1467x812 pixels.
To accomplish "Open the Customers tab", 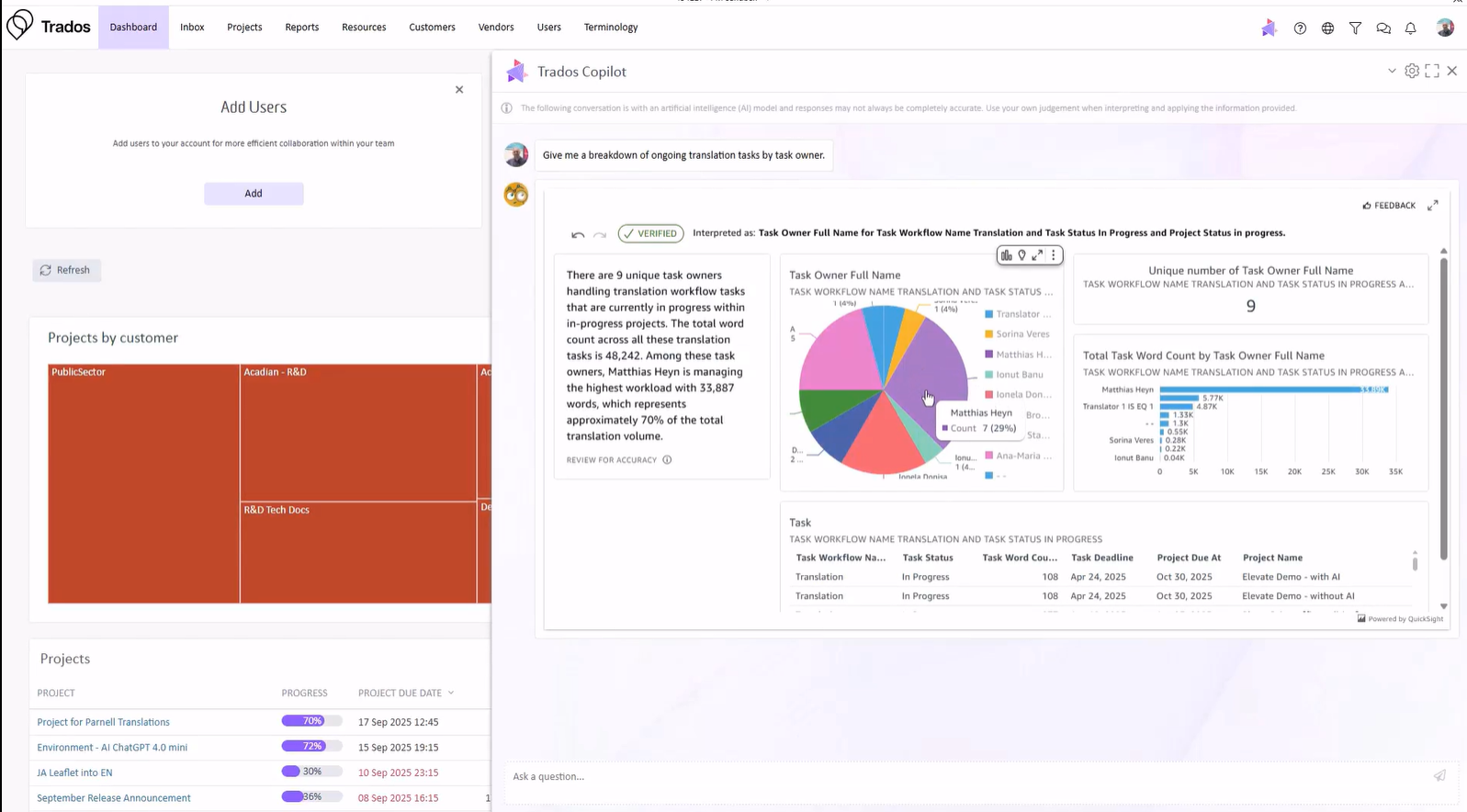I will pos(432,27).
